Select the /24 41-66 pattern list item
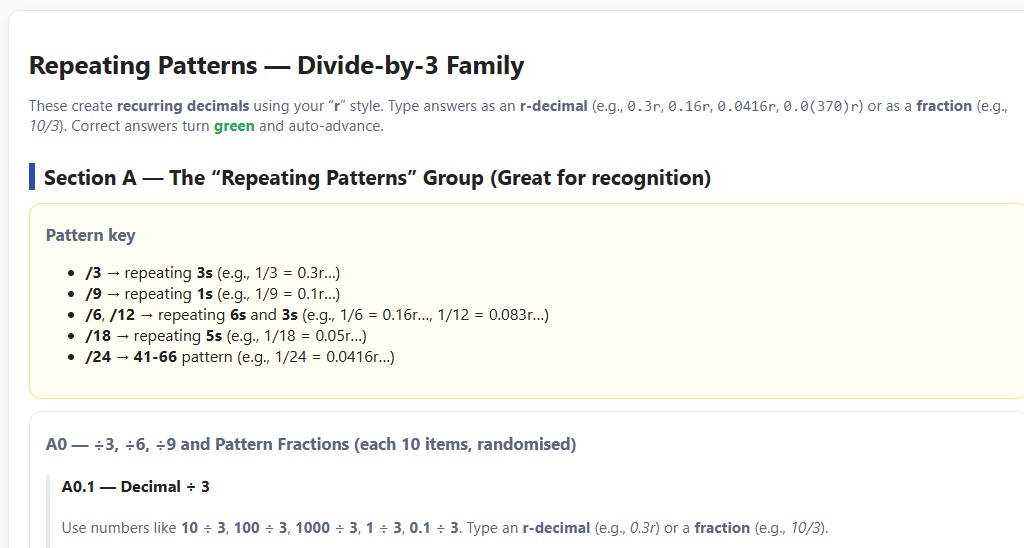The image size is (1024, 548). (x=240, y=357)
